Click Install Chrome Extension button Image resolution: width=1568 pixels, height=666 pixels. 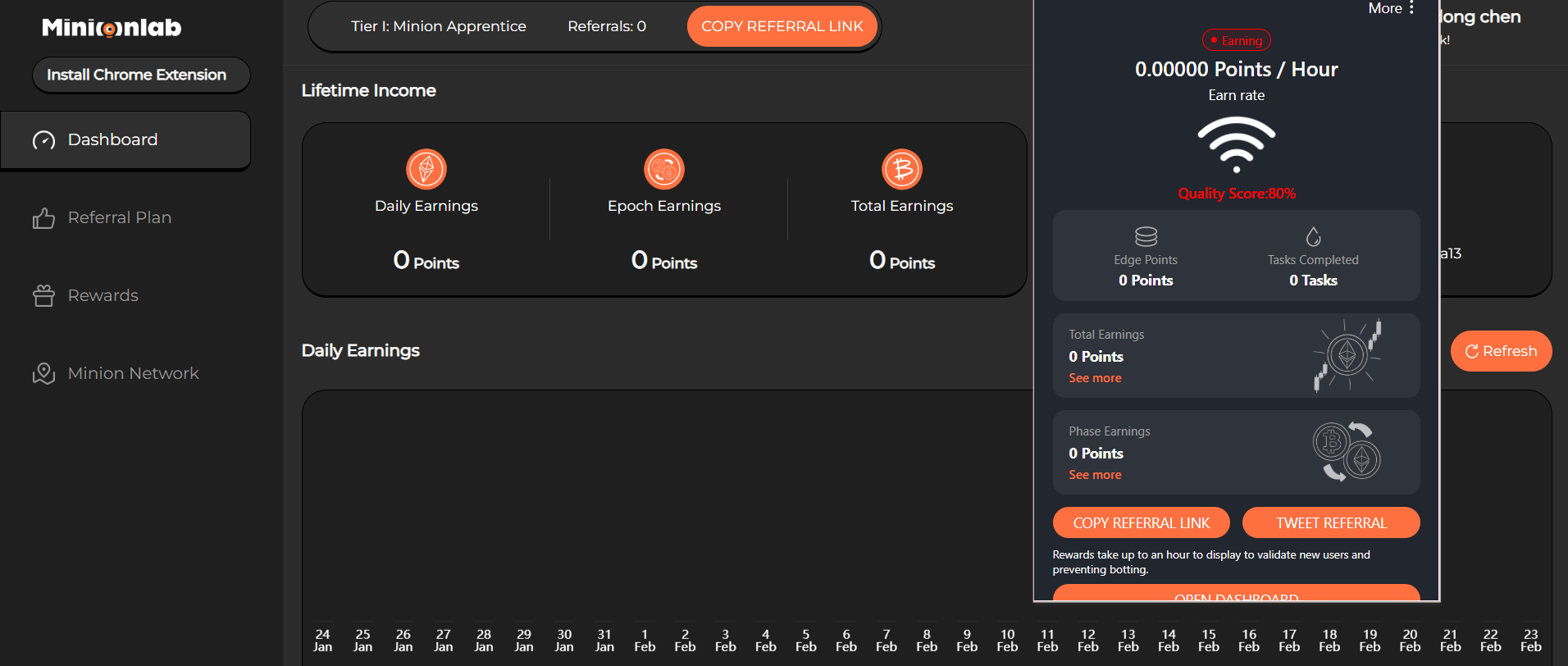pos(141,75)
